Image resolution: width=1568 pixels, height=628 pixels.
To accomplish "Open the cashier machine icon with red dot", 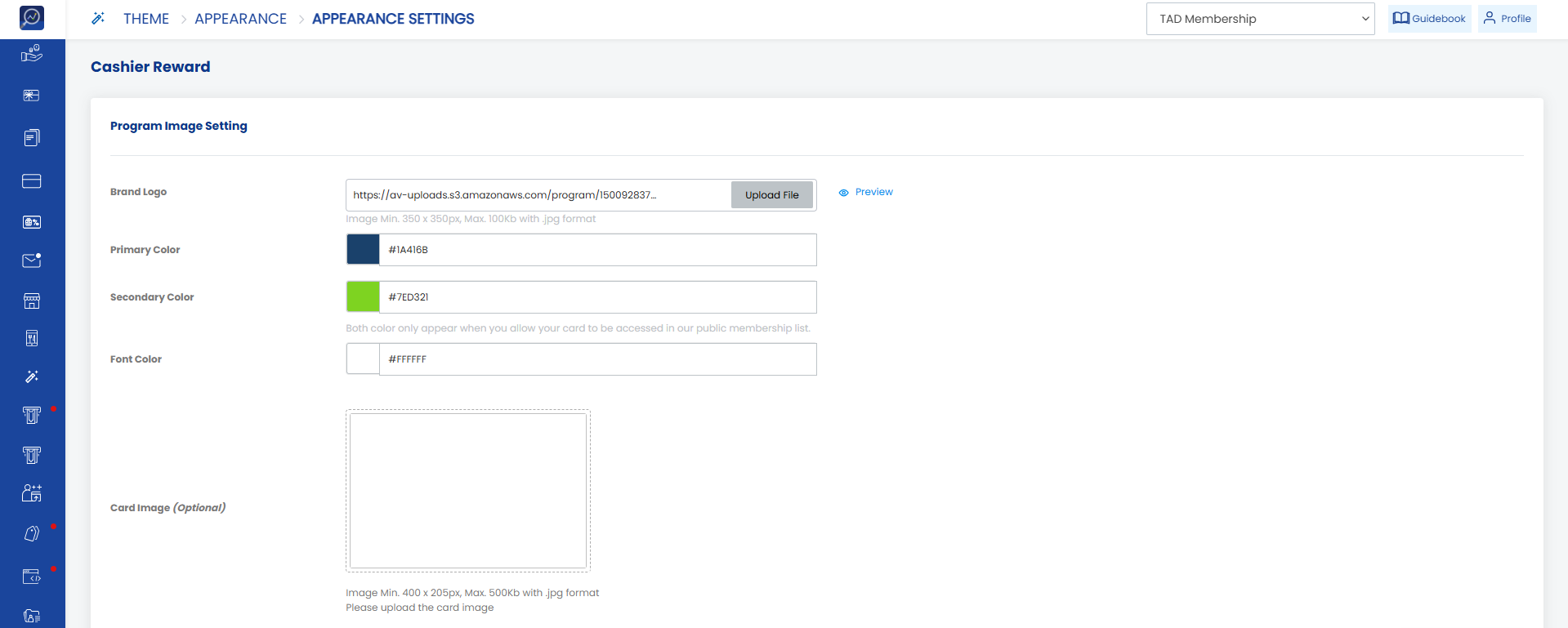I will tap(32, 416).
